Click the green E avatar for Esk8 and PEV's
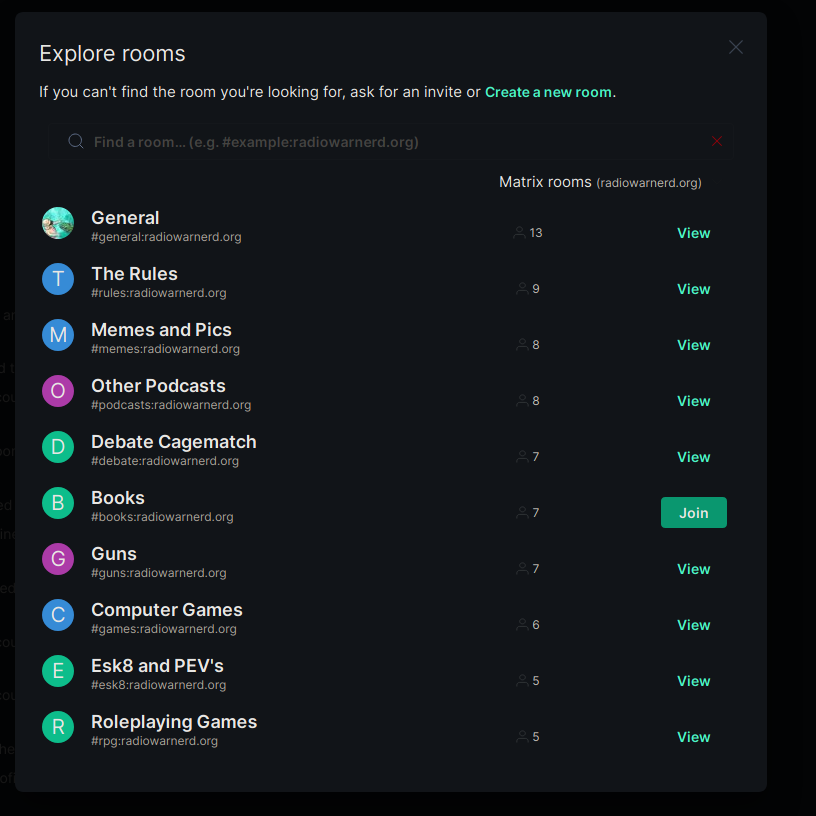 58,671
